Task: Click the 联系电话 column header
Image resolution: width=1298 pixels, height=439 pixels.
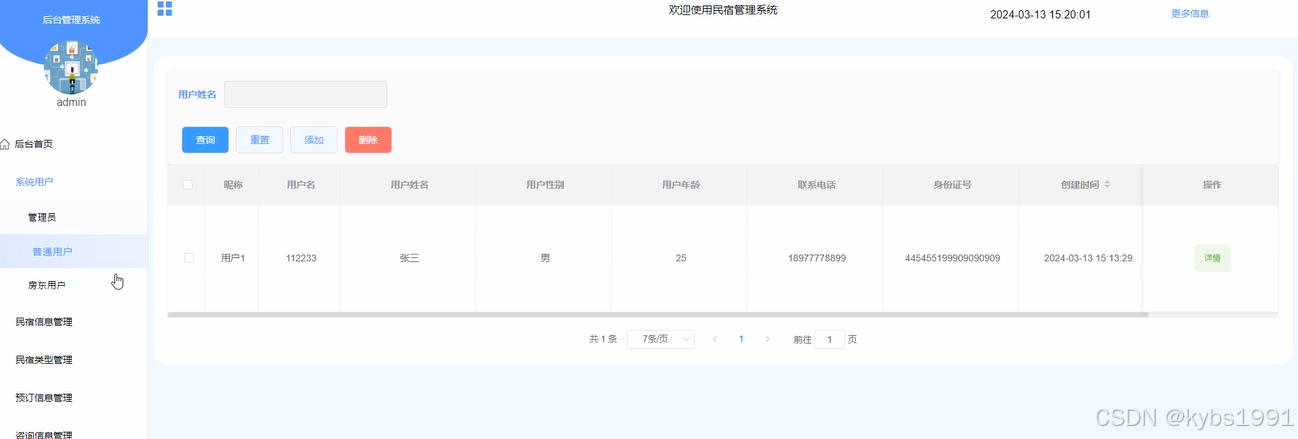Action: [816, 185]
